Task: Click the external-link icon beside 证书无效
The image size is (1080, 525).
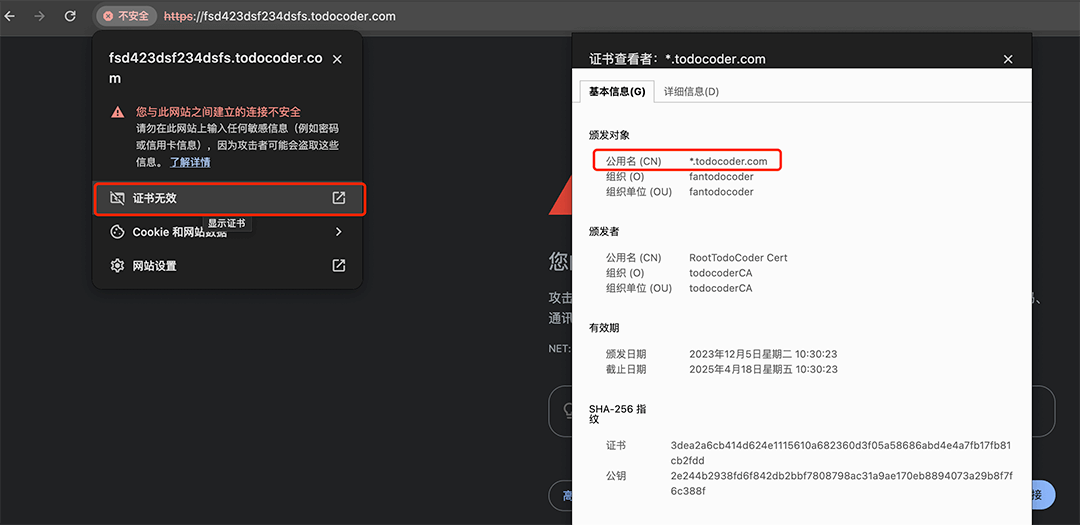Action: (x=338, y=198)
